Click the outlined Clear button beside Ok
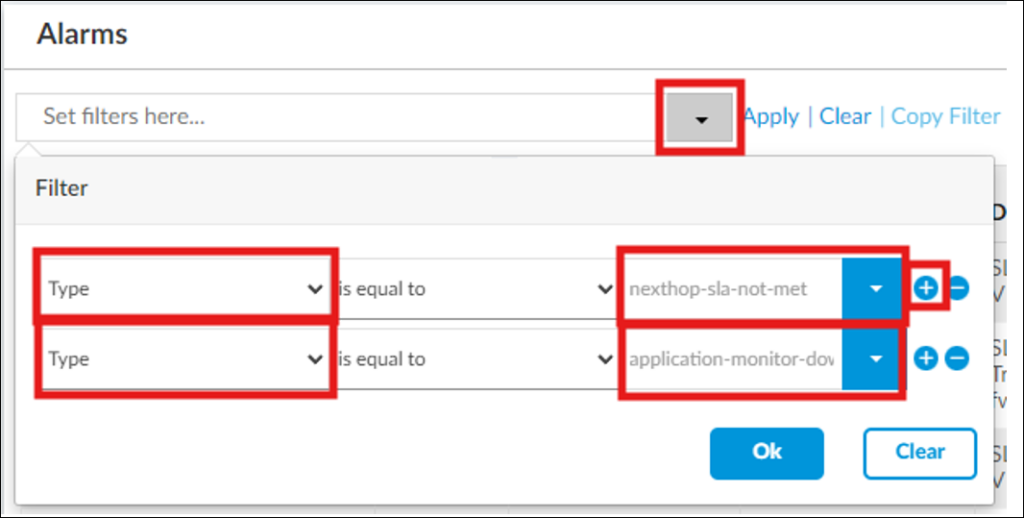The width and height of the screenshot is (1024, 518). [920, 453]
